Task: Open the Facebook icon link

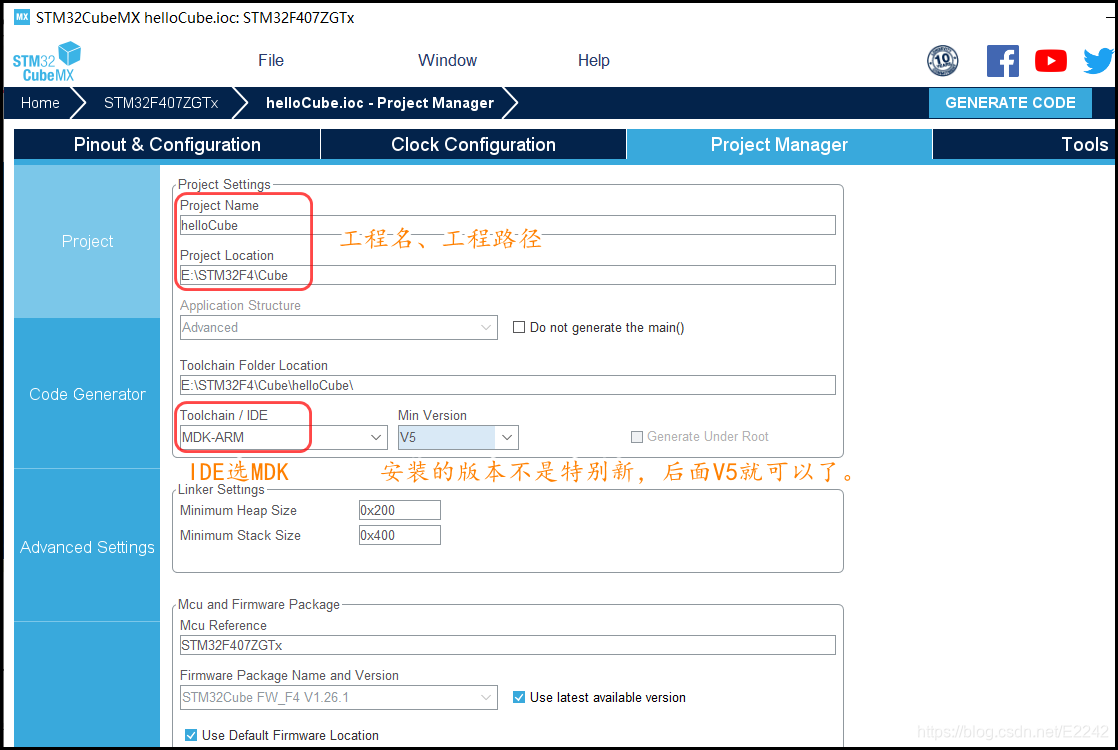Action: pyautogui.click(x=1002, y=61)
